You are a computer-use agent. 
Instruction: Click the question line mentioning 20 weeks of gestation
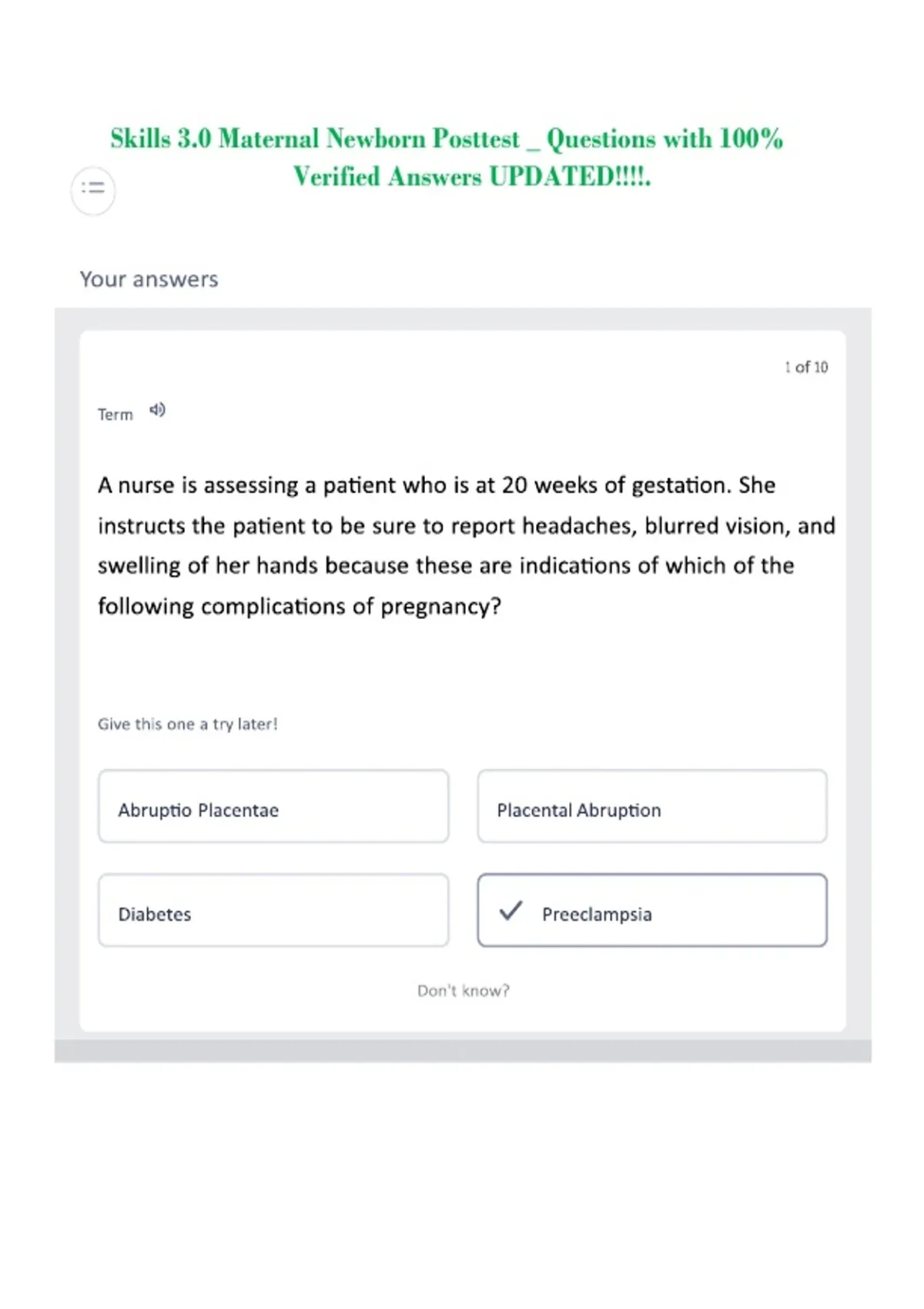pyautogui.click(x=437, y=485)
